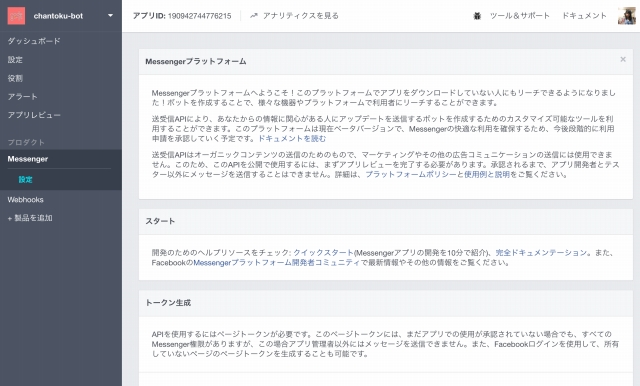The height and width of the screenshot is (386, 640).
Task: Open 役割 in the sidebar
Action: click(x=15, y=78)
